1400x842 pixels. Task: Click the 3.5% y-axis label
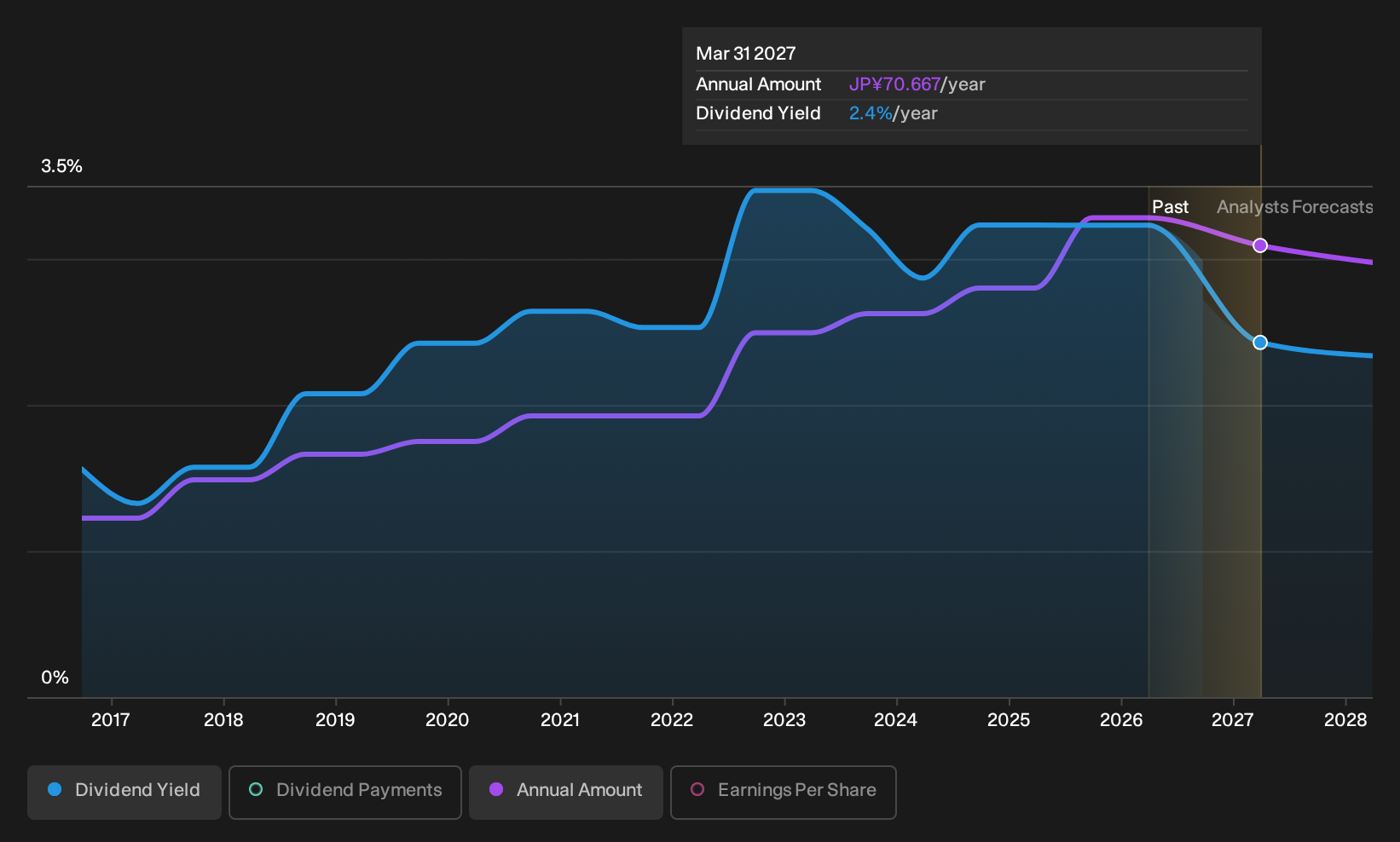61,166
